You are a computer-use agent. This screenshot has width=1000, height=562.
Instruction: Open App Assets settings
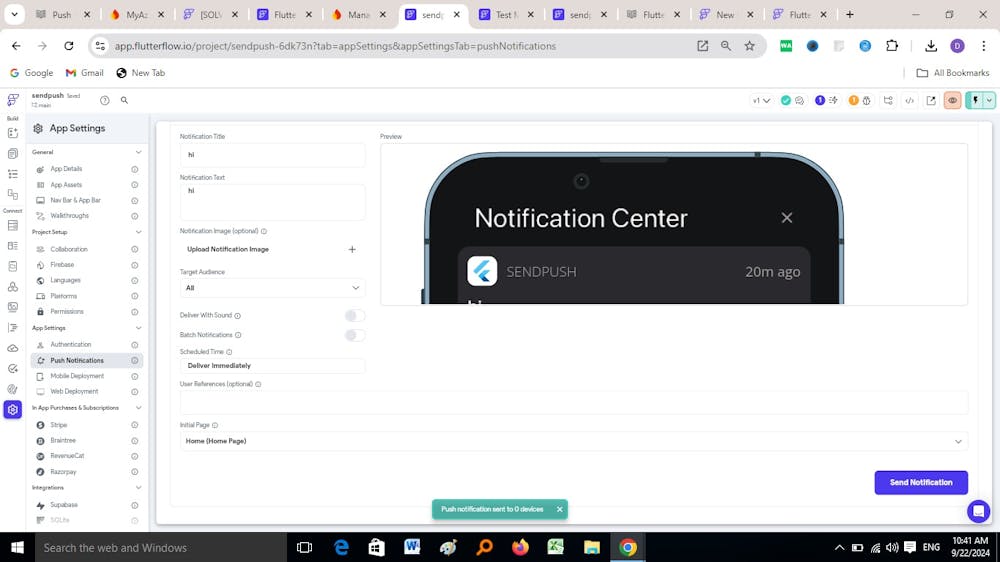click(x=66, y=185)
